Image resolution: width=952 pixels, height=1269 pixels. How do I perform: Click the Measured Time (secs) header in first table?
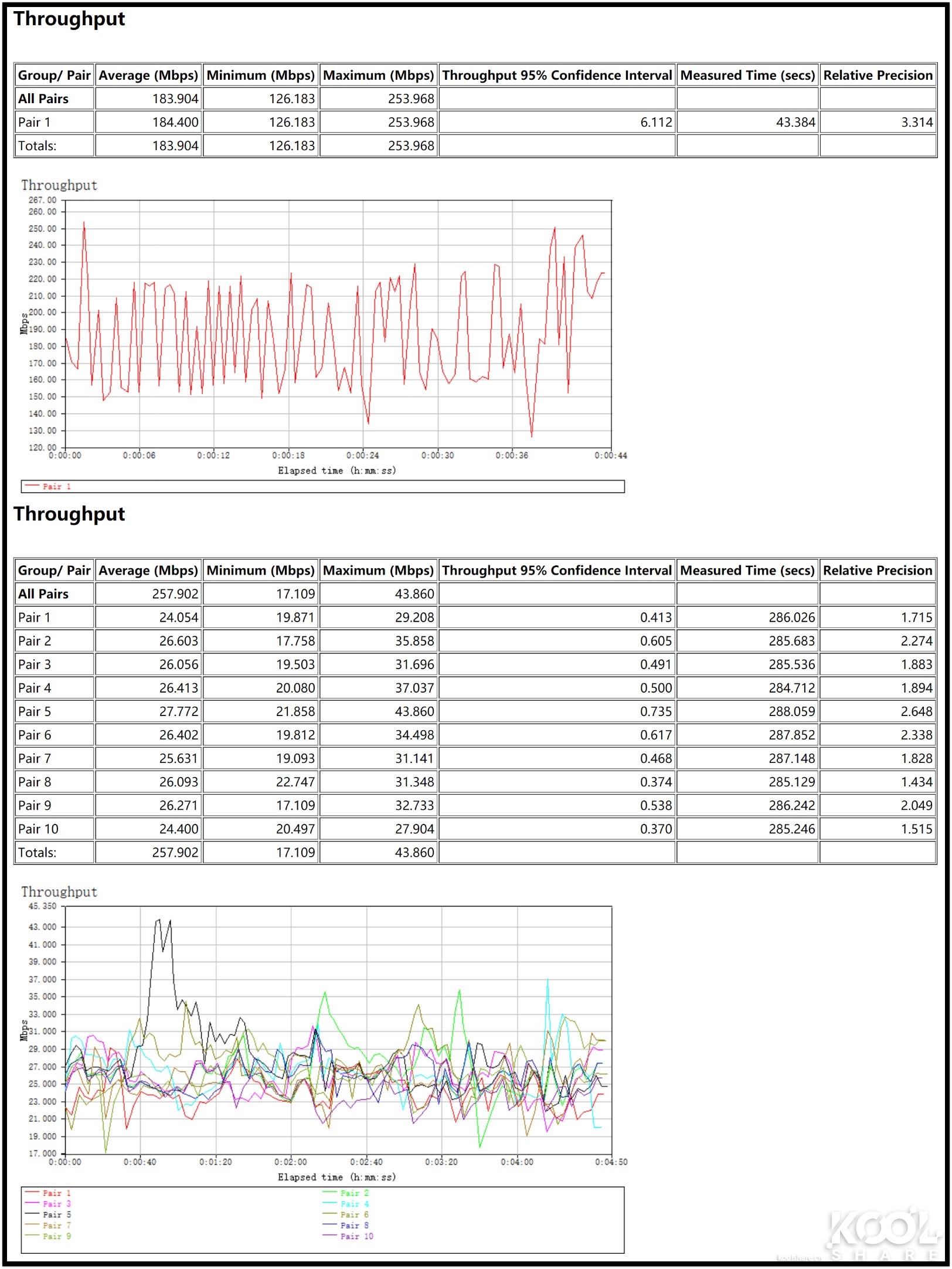[747, 75]
